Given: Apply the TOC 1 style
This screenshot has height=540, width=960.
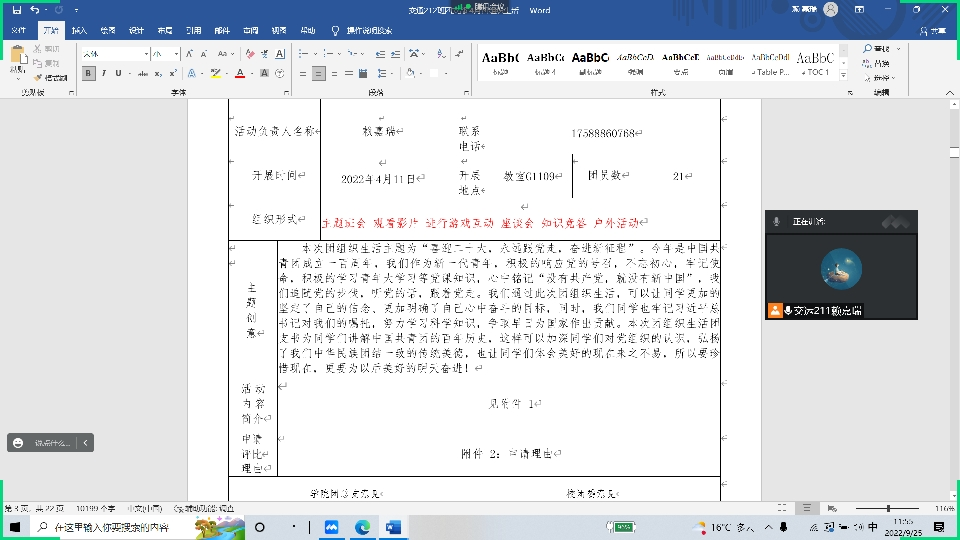Looking at the screenshot, I should coord(816,63).
